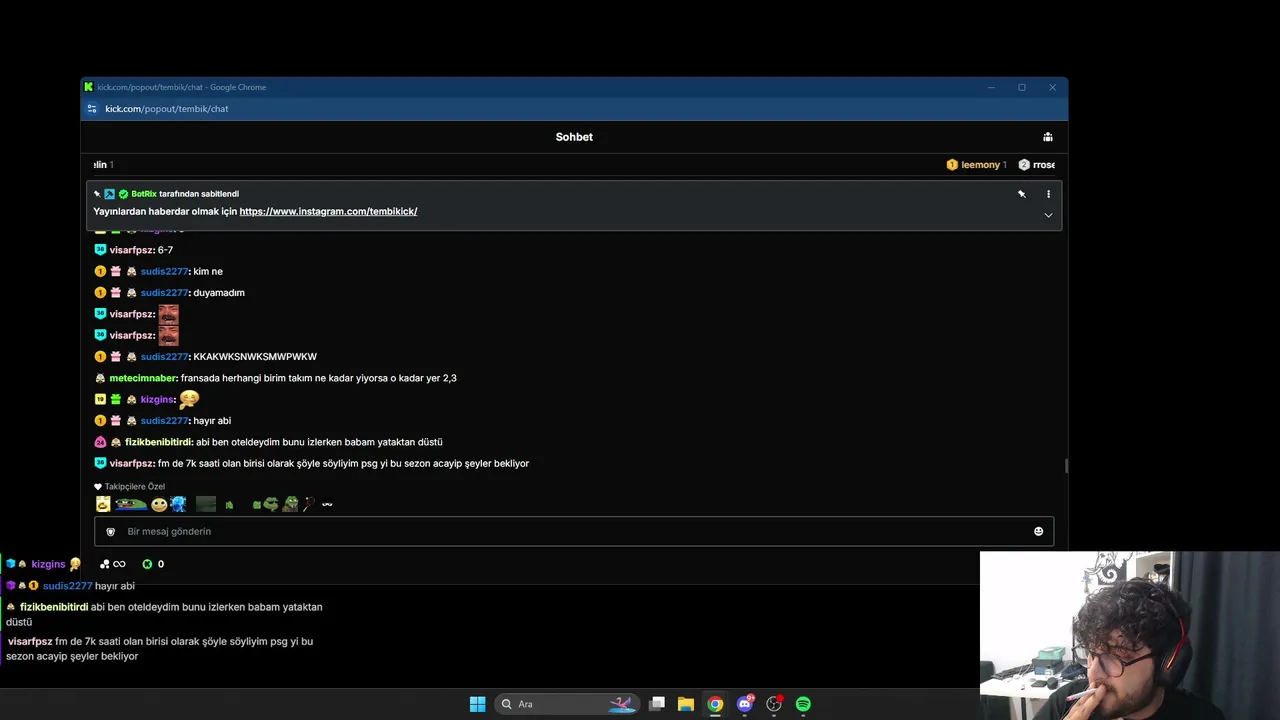Switch to Google Chrome on taskbar
This screenshot has height=720, width=1280.
coord(715,704)
